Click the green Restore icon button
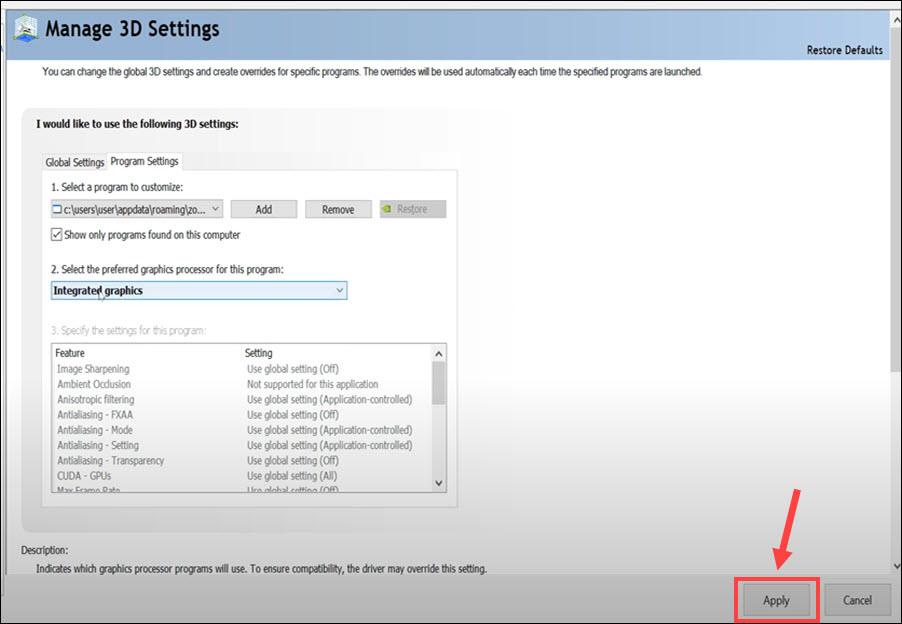This screenshot has width=902, height=624. [x=412, y=208]
